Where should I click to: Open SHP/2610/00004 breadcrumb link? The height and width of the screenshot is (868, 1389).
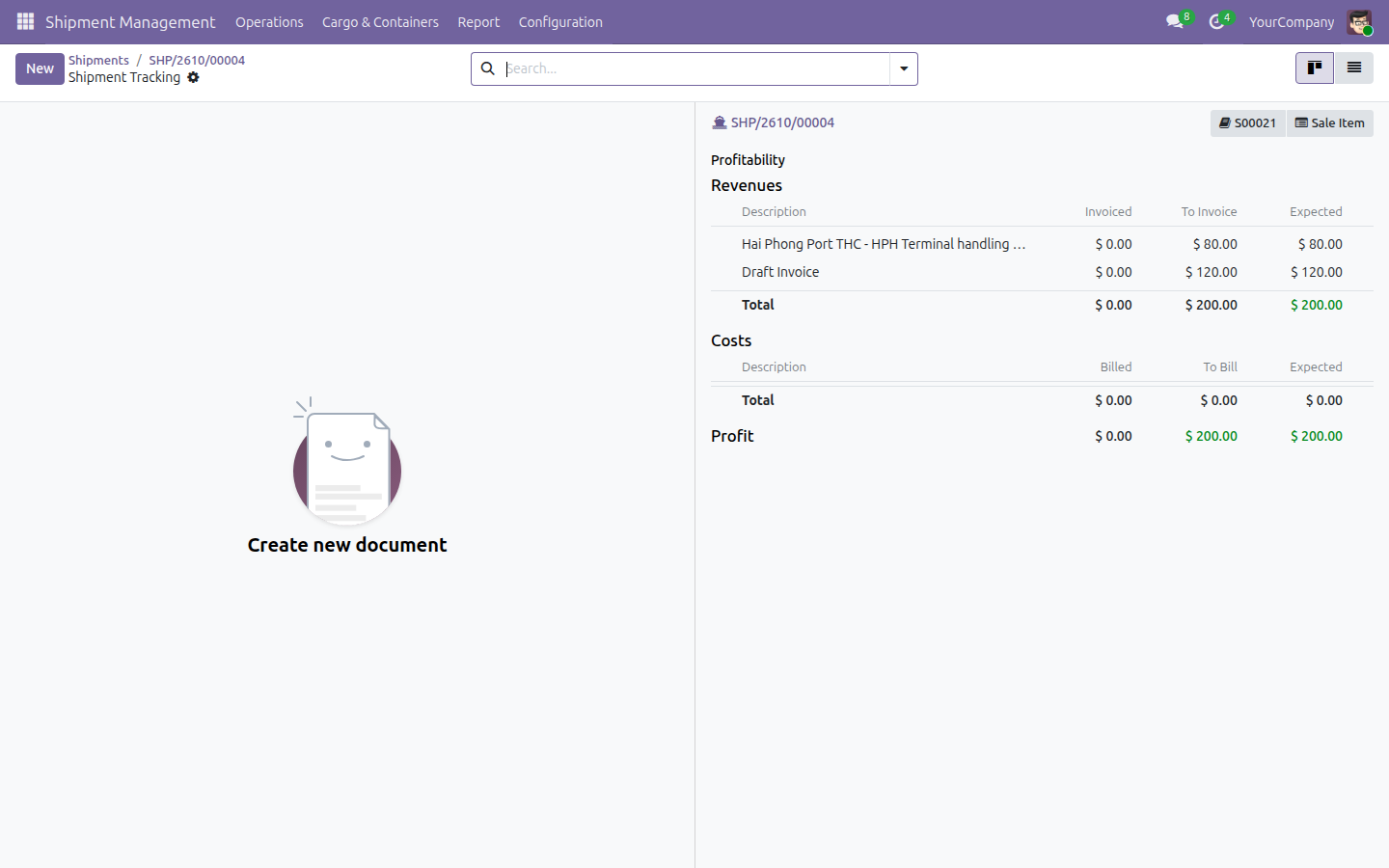[197, 60]
